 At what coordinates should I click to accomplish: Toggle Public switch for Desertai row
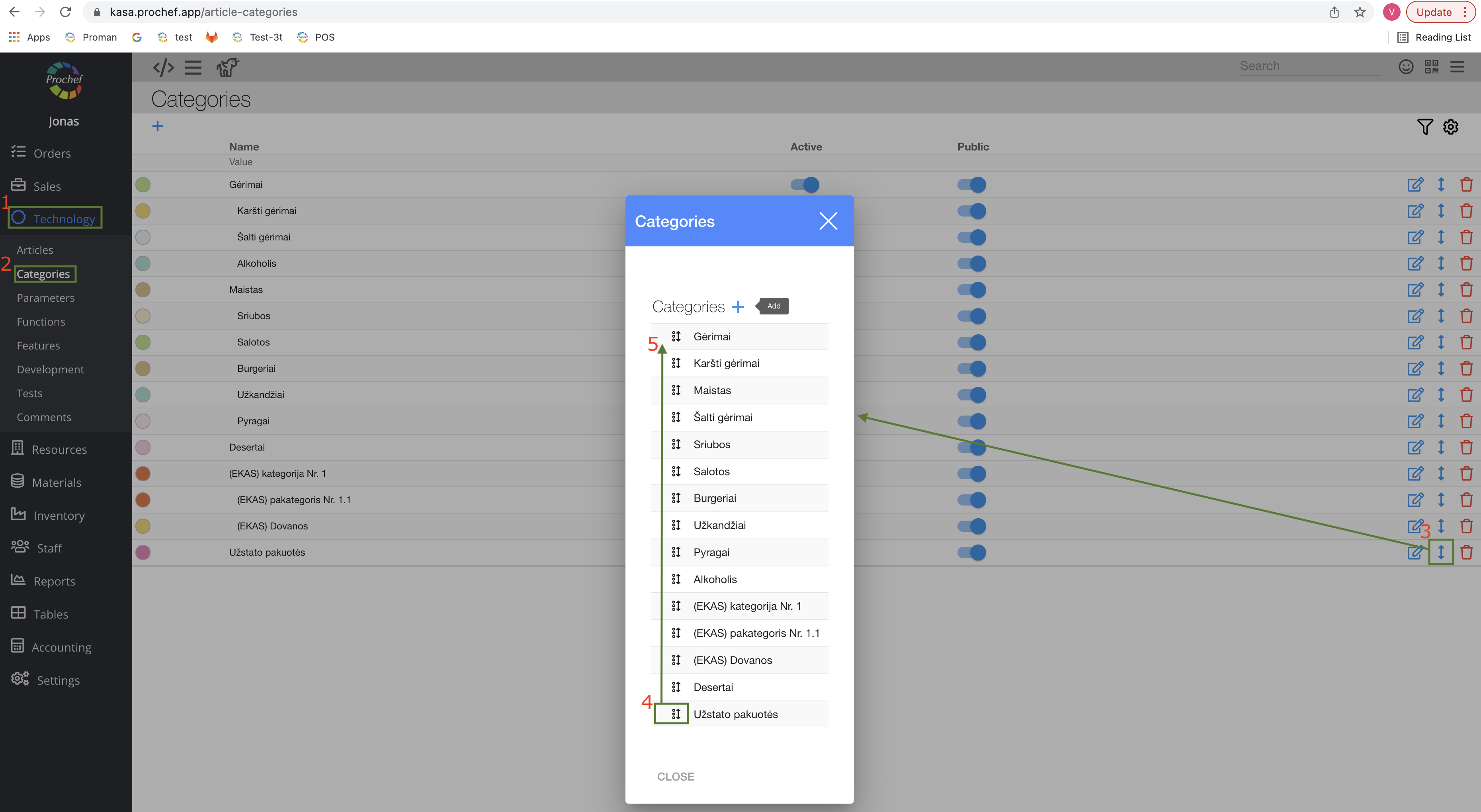coord(971,447)
